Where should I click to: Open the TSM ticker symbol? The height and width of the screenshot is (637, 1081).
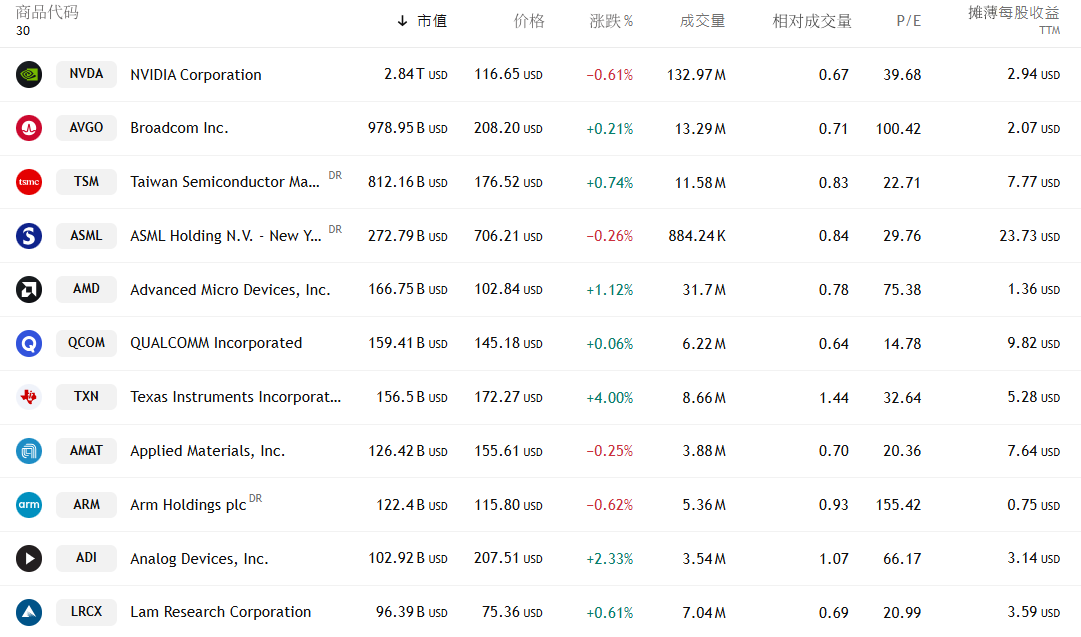86,181
